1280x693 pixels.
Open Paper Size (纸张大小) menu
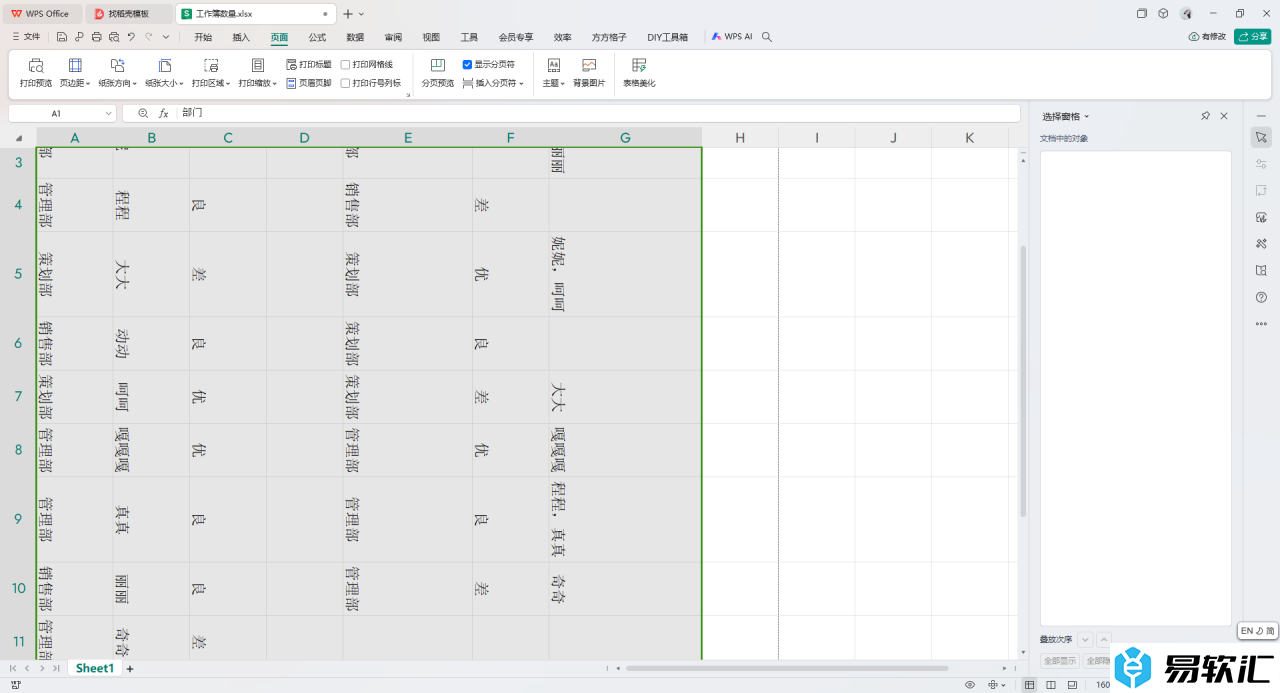point(164,73)
